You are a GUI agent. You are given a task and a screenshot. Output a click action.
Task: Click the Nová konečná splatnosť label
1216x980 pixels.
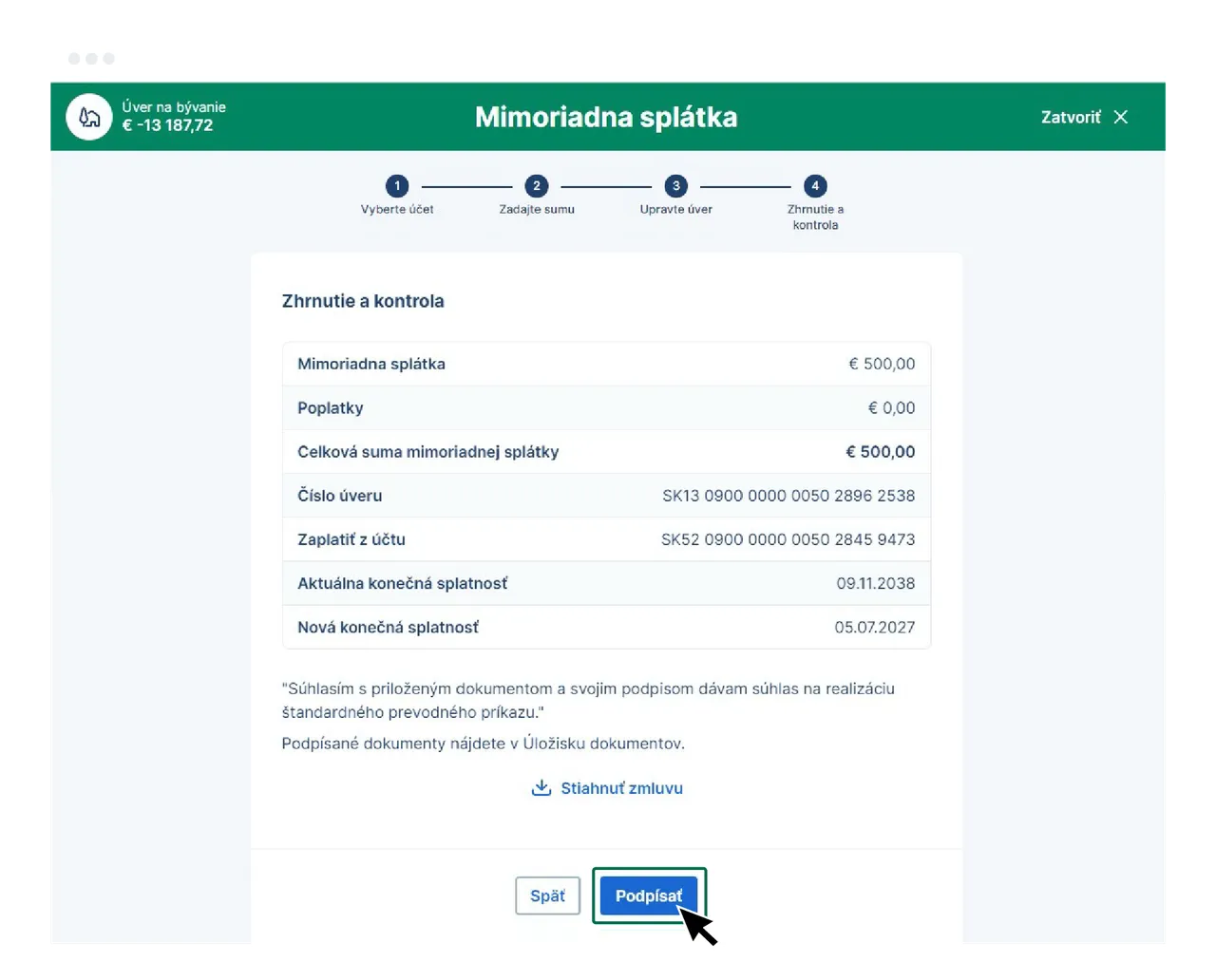tap(389, 627)
